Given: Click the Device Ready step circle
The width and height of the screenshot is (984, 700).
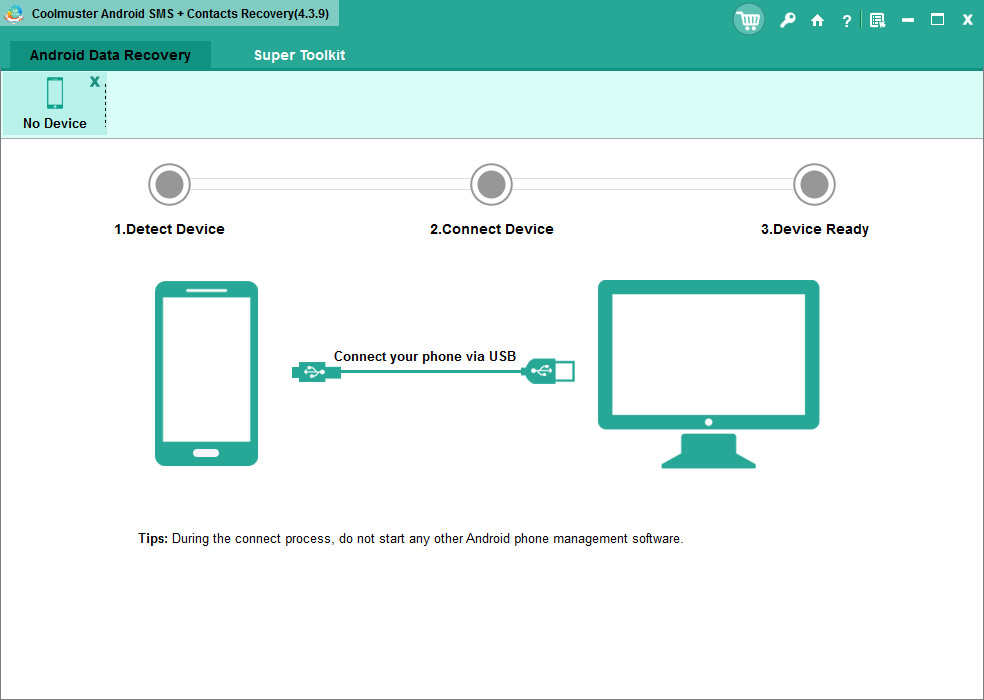Looking at the screenshot, I should click(815, 185).
